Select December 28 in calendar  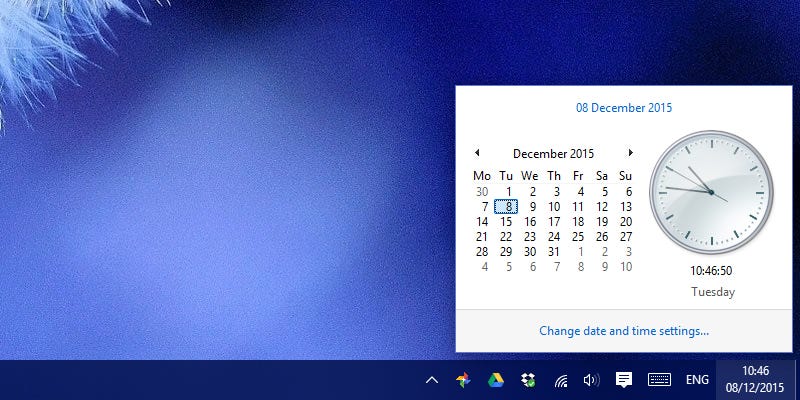pos(482,252)
